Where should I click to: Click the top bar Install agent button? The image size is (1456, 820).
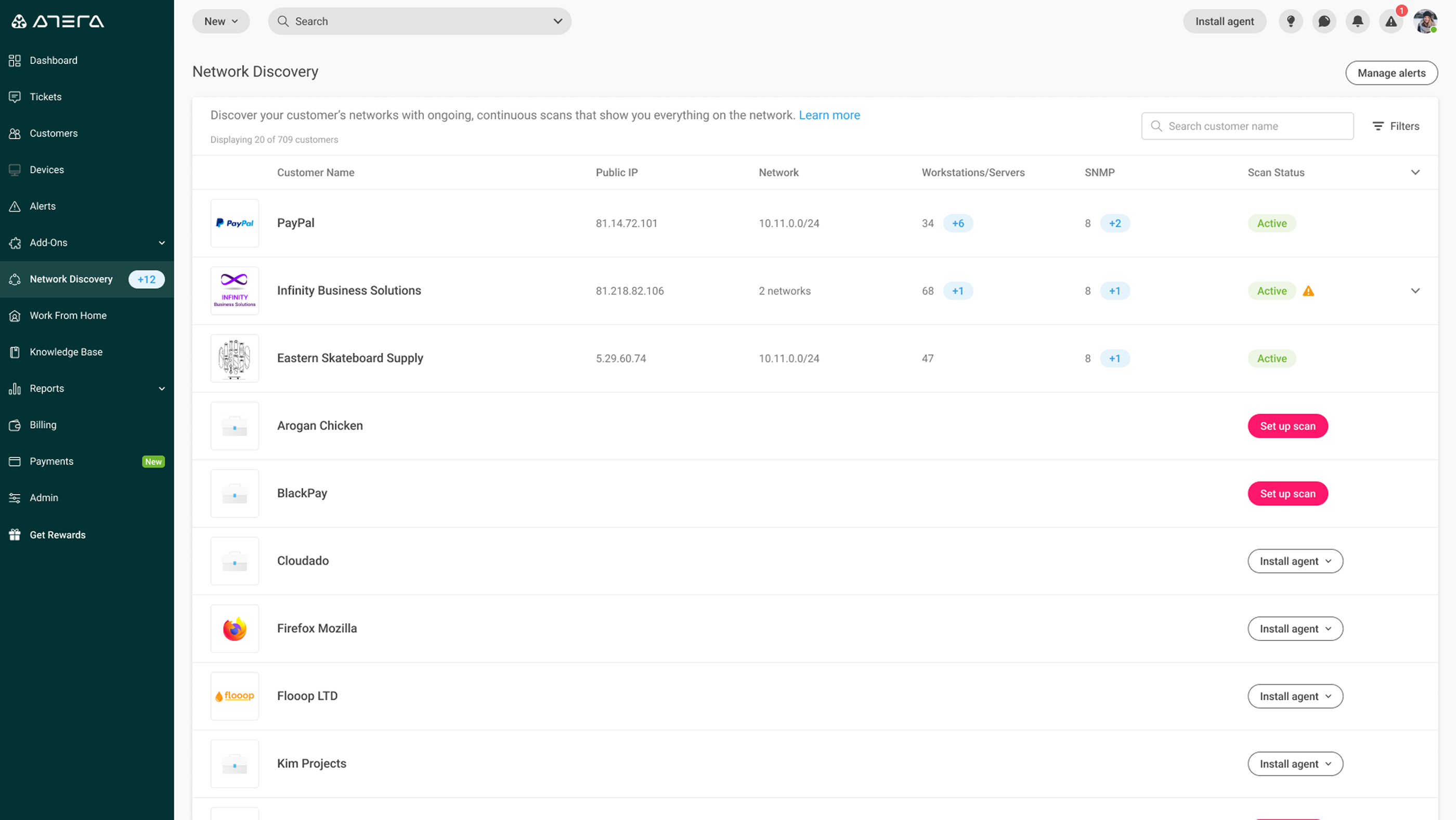coord(1224,21)
